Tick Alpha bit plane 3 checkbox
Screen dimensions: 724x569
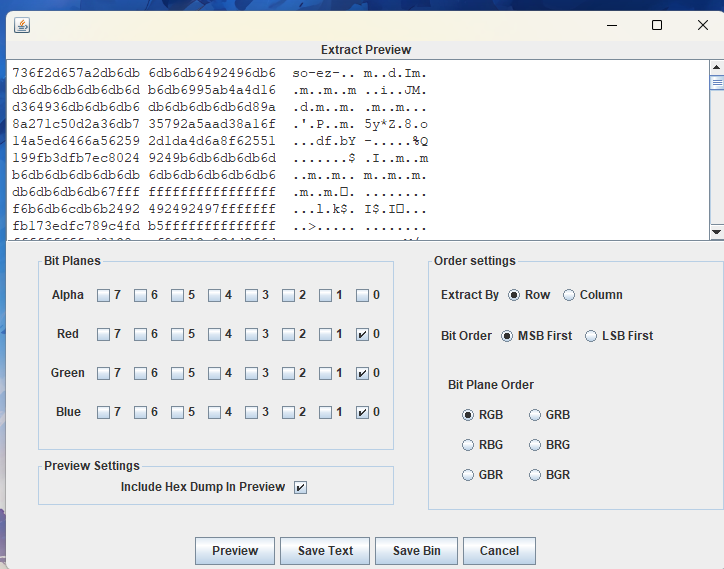click(x=251, y=296)
